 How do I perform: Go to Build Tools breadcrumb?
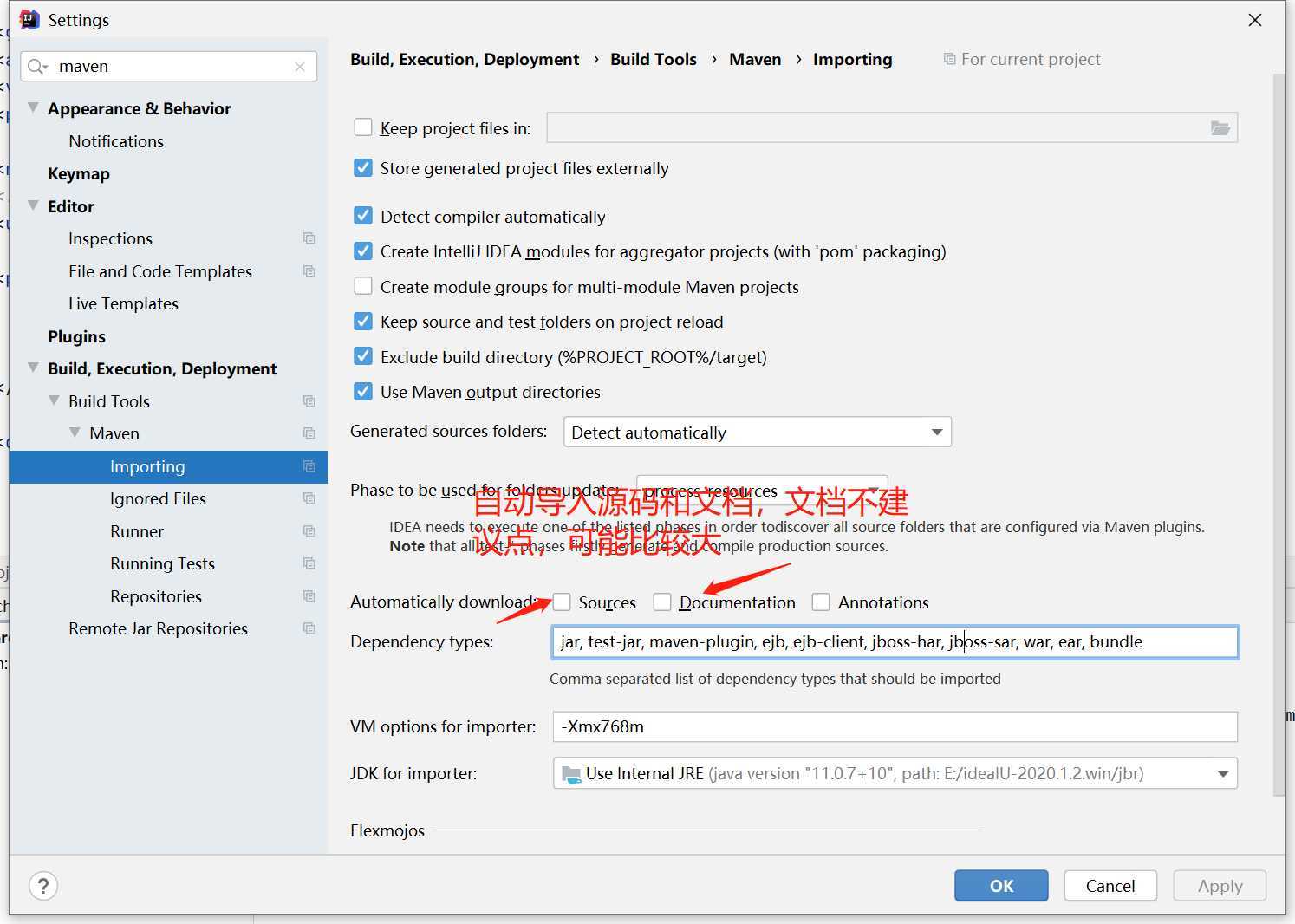click(654, 59)
